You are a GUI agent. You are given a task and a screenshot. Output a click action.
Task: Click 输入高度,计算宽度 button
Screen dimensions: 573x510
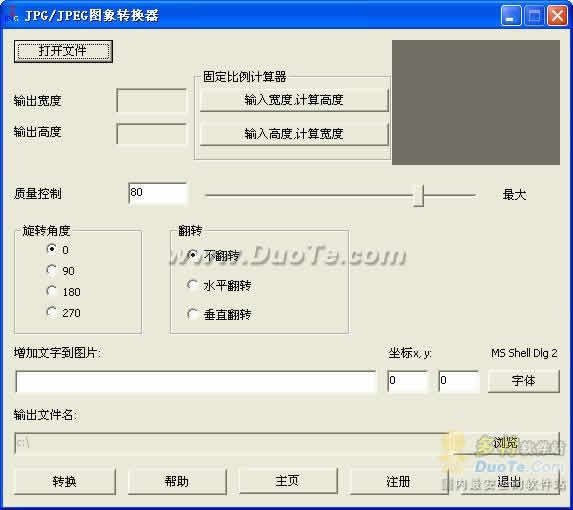click(294, 134)
